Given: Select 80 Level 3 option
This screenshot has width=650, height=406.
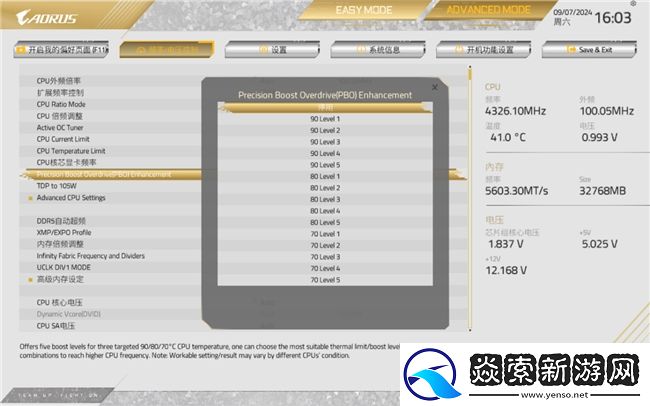Looking at the screenshot, I should (325, 199).
